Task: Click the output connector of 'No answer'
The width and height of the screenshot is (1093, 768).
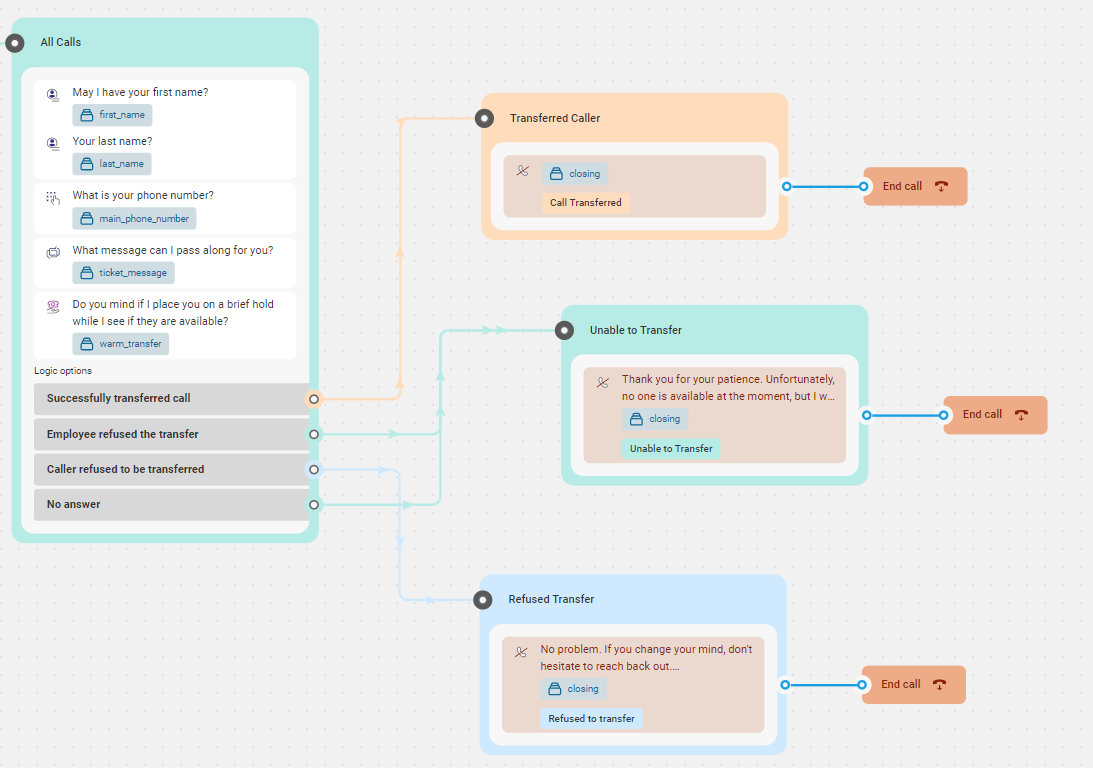Action: pyautogui.click(x=314, y=505)
